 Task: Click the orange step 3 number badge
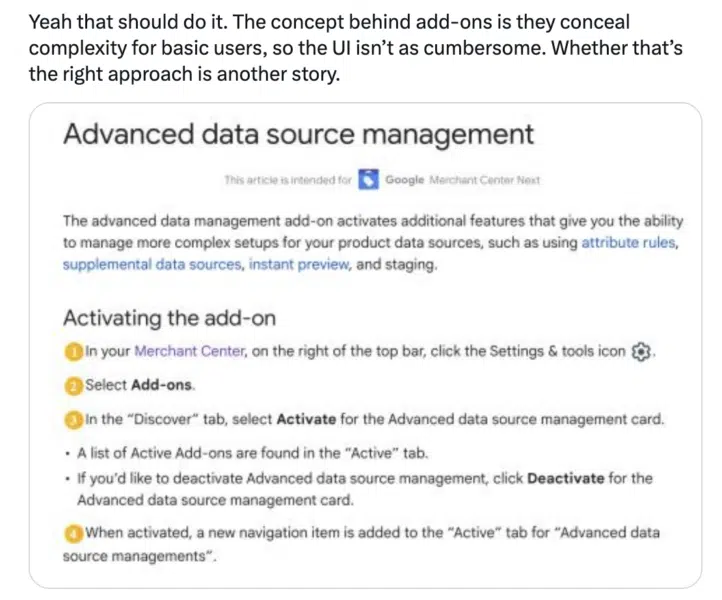tap(73, 418)
